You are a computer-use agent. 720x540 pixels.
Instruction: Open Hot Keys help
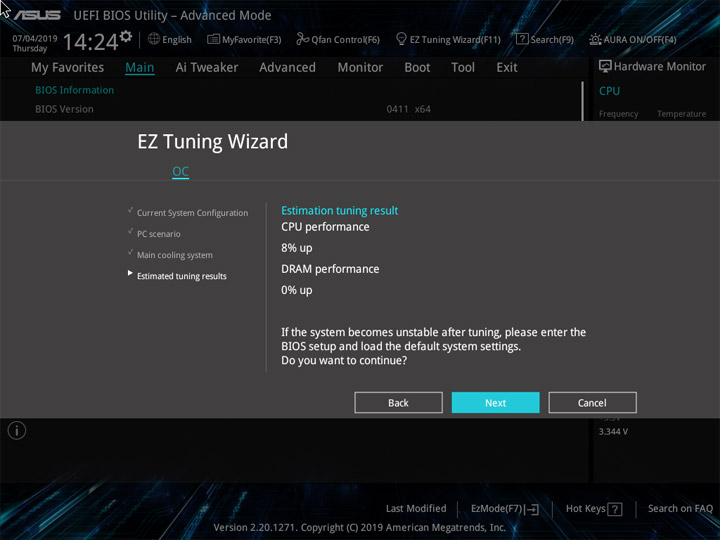pyautogui.click(x=594, y=509)
